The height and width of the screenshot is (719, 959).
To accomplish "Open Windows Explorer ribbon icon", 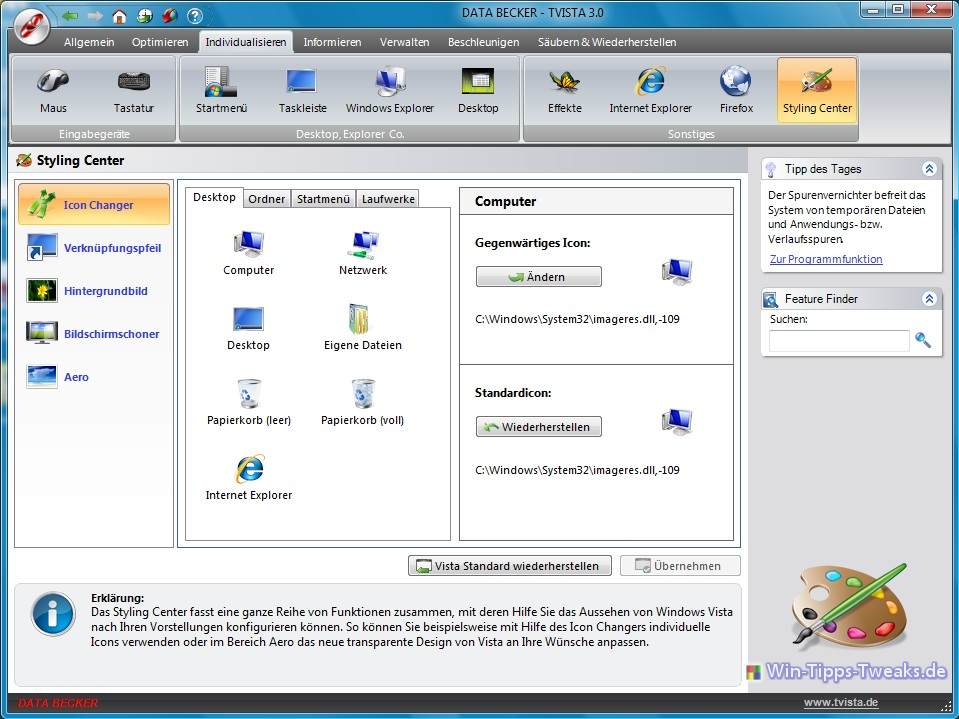I will pyautogui.click(x=390, y=90).
